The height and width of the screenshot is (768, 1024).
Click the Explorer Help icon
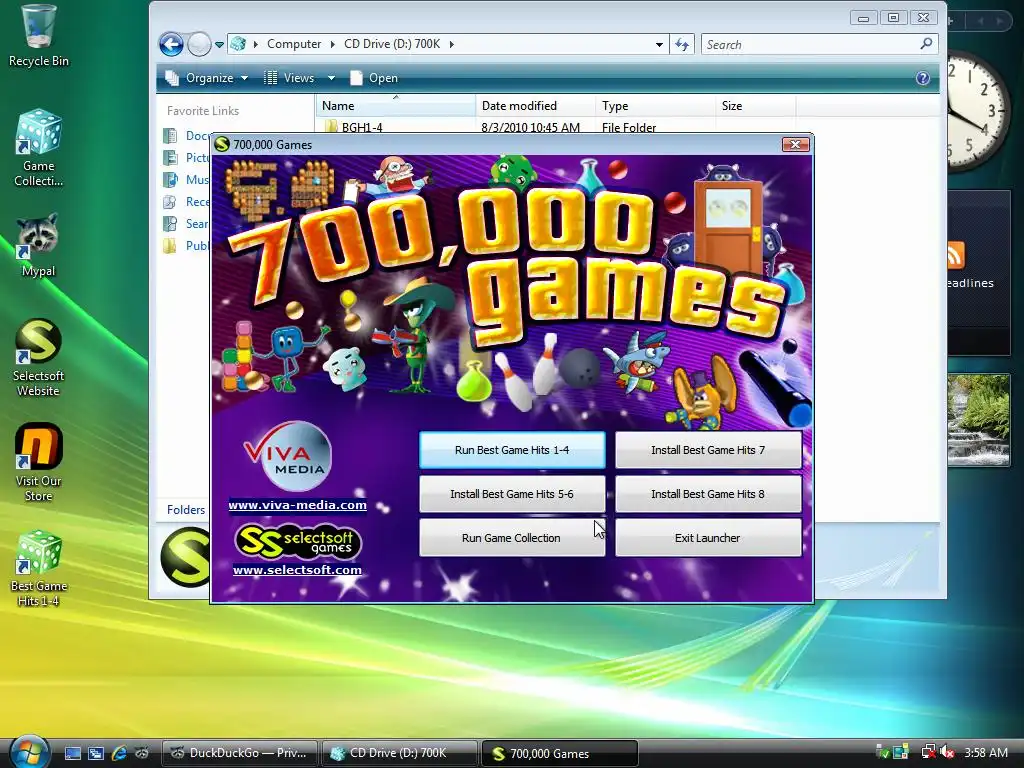(923, 78)
